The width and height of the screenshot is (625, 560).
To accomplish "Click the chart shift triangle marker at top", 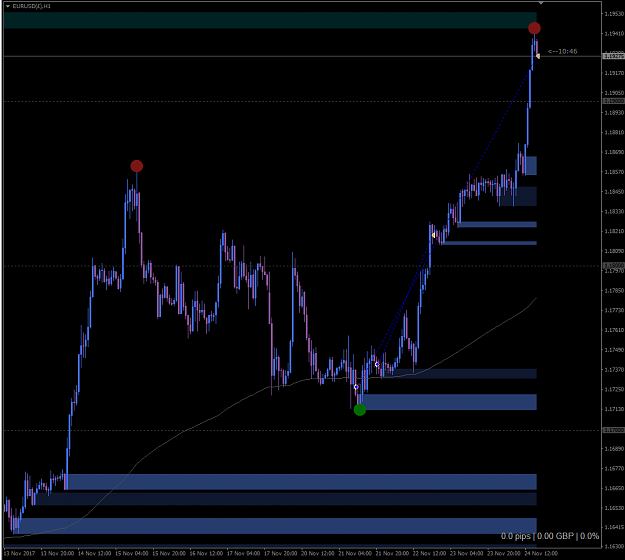I will coord(541,3).
